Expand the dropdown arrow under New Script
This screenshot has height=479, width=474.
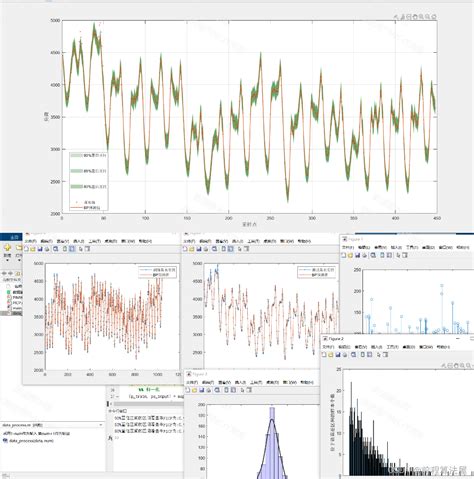[x=7, y=260]
